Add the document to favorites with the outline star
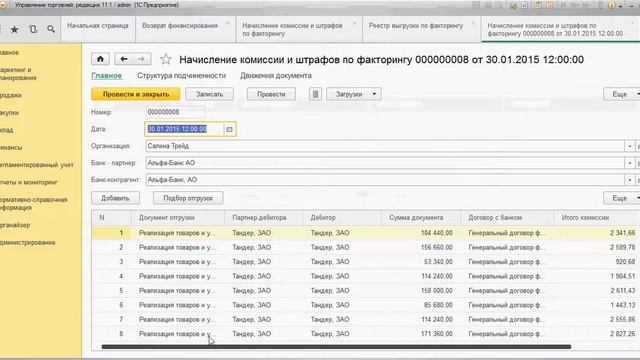 click(x=166, y=59)
